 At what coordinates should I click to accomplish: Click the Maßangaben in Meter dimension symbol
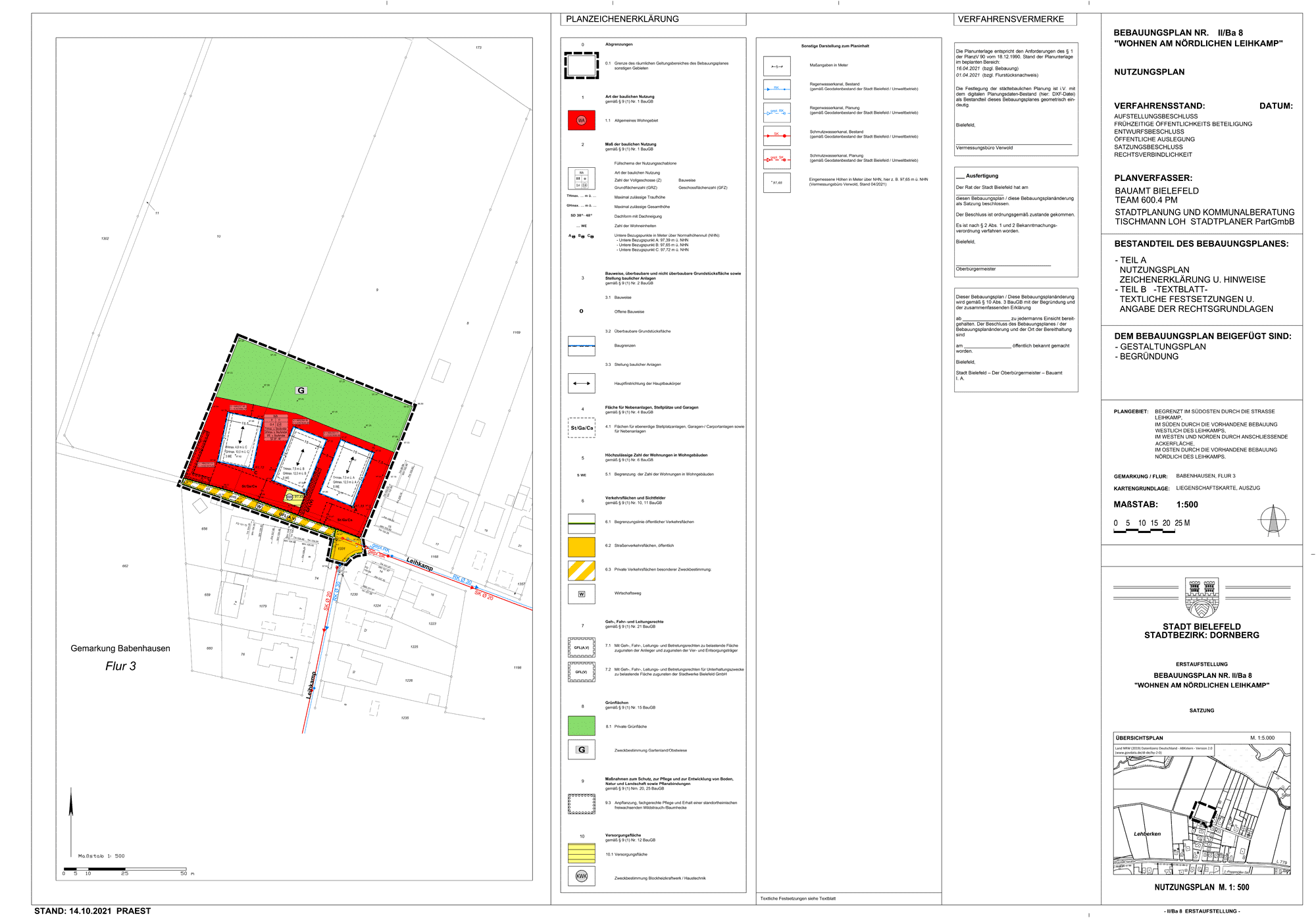pyautogui.click(x=776, y=66)
